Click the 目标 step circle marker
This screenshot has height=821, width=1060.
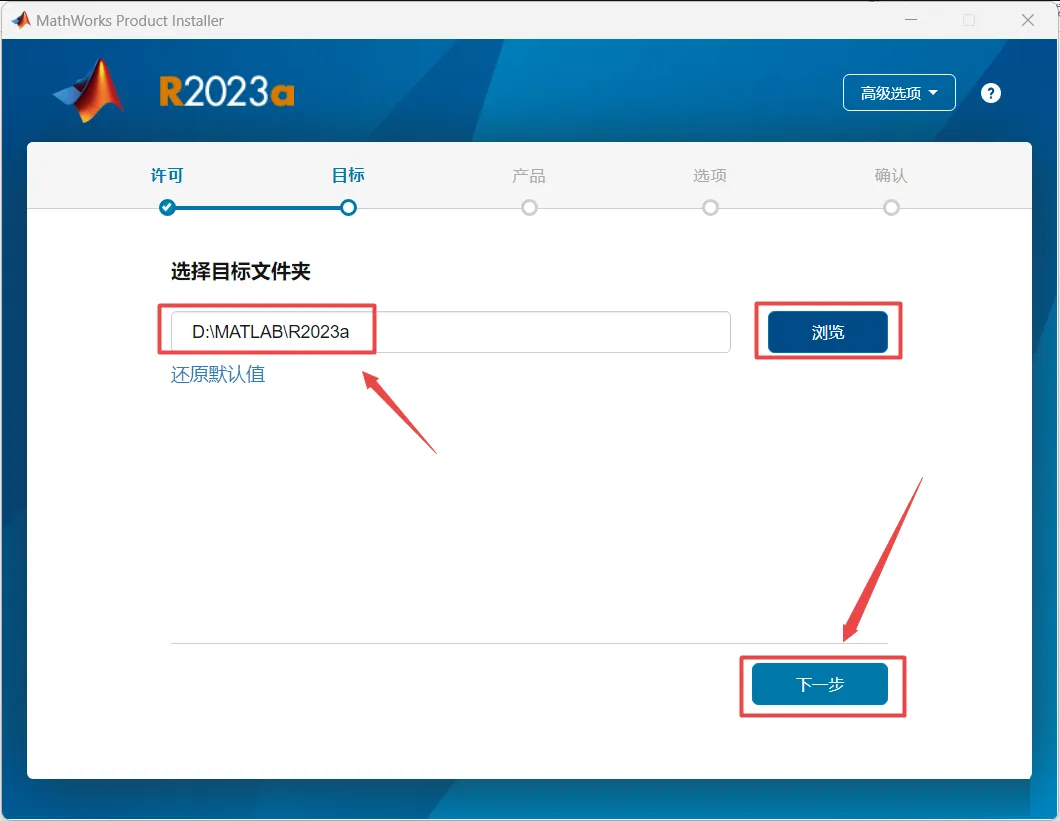tap(348, 208)
